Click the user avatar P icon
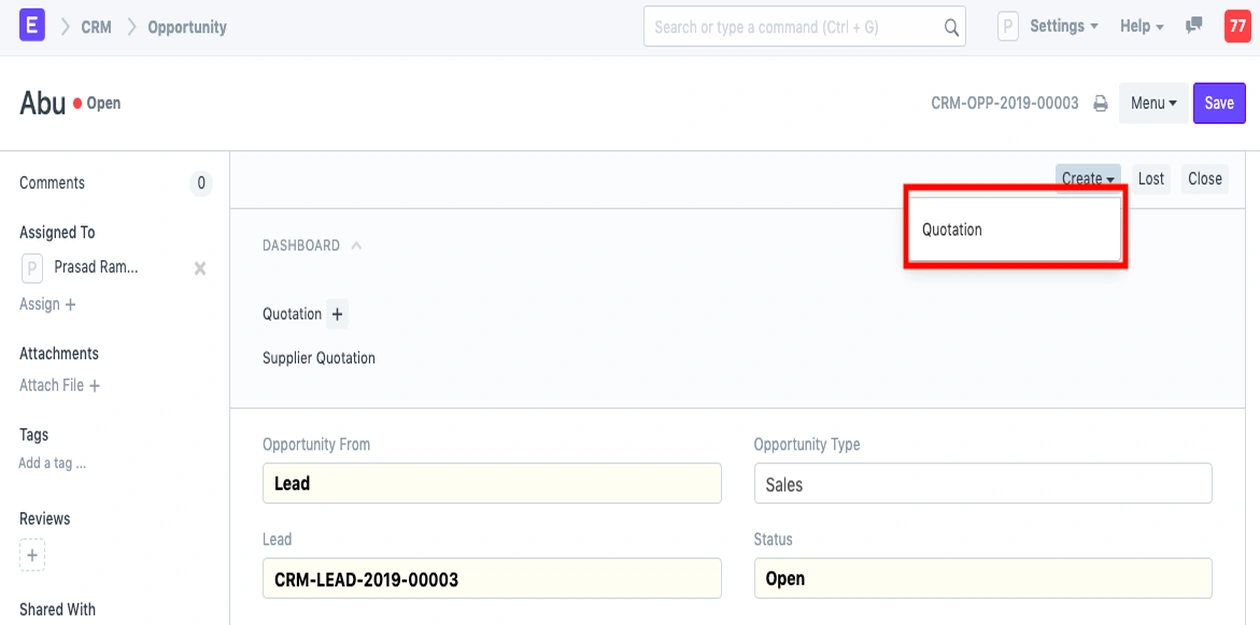The height and width of the screenshot is (625, 1260). click(x=1008, y=27)
